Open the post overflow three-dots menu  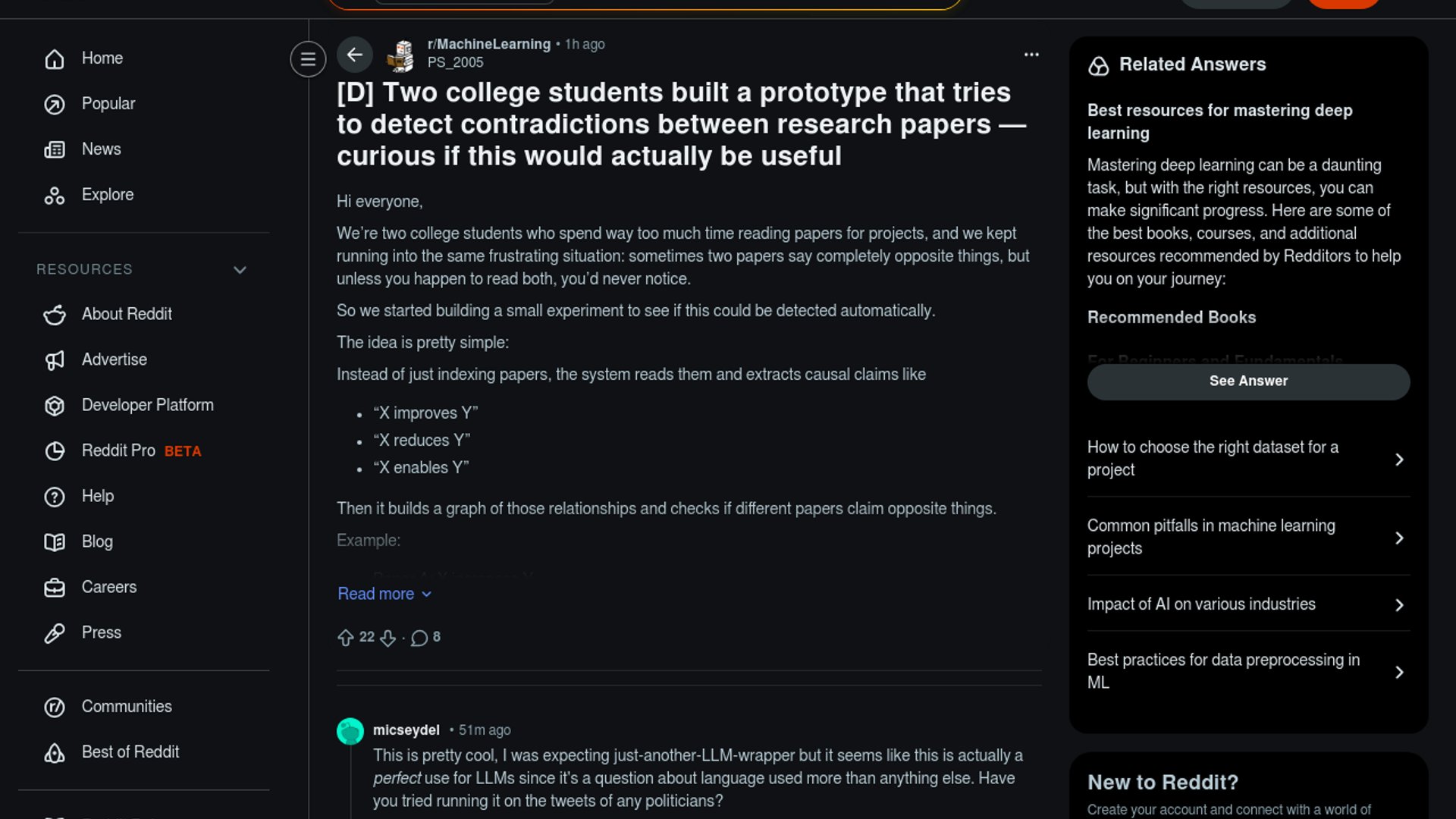pyautogui.click(x=1031, y=55)
